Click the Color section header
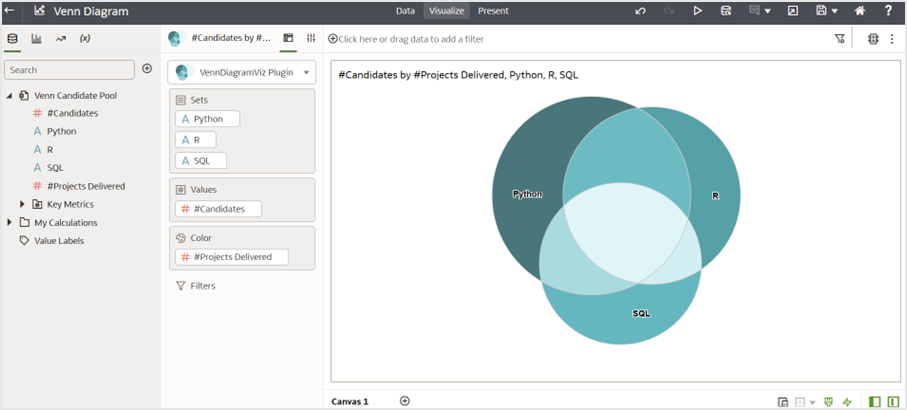907x410 pixels. coord(201,238)
